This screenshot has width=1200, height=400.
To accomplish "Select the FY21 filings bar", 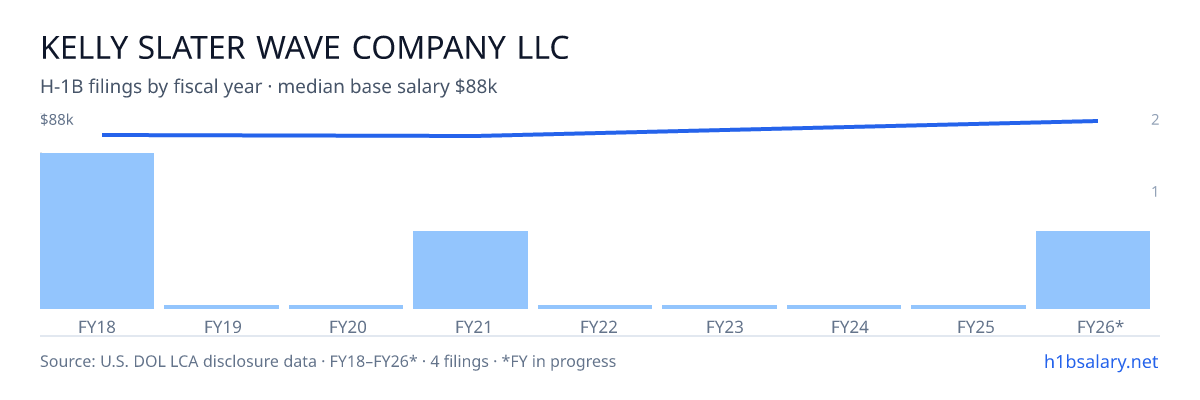I will [470, 270].
